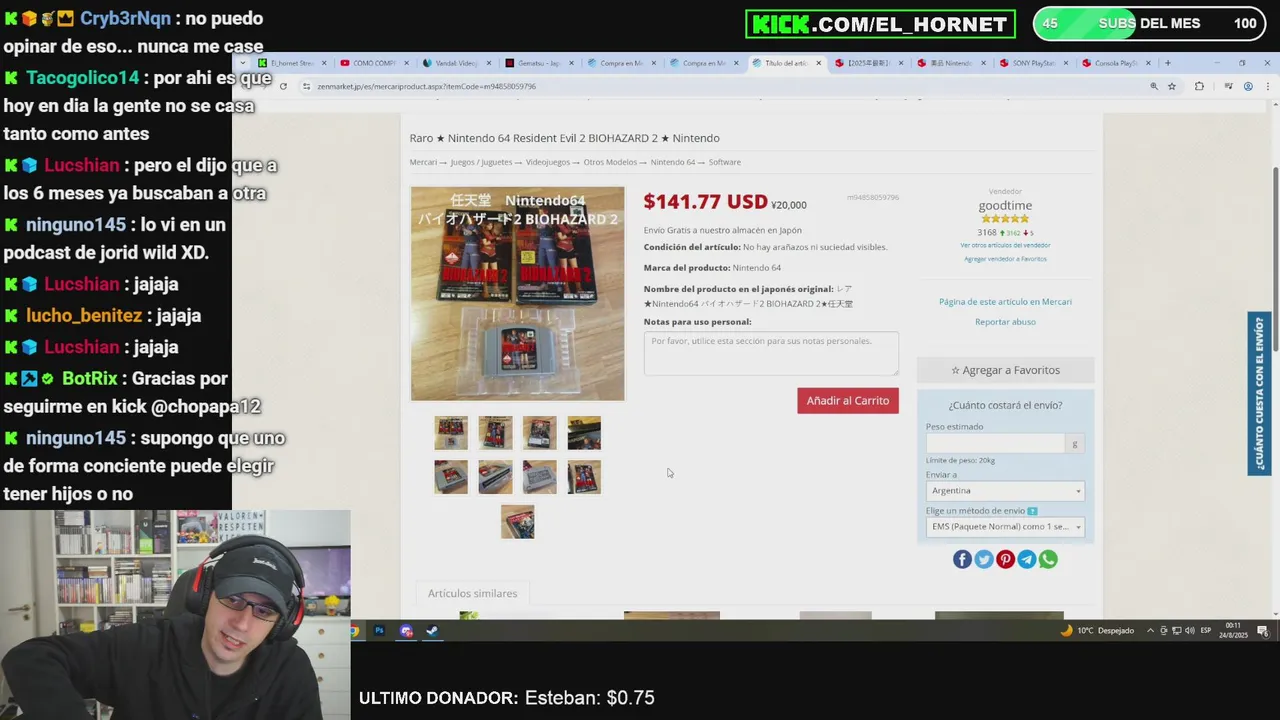Open 'Artículos similares' tab
The height and width of the screenshot is (720, 1280).
click(472, 593)
